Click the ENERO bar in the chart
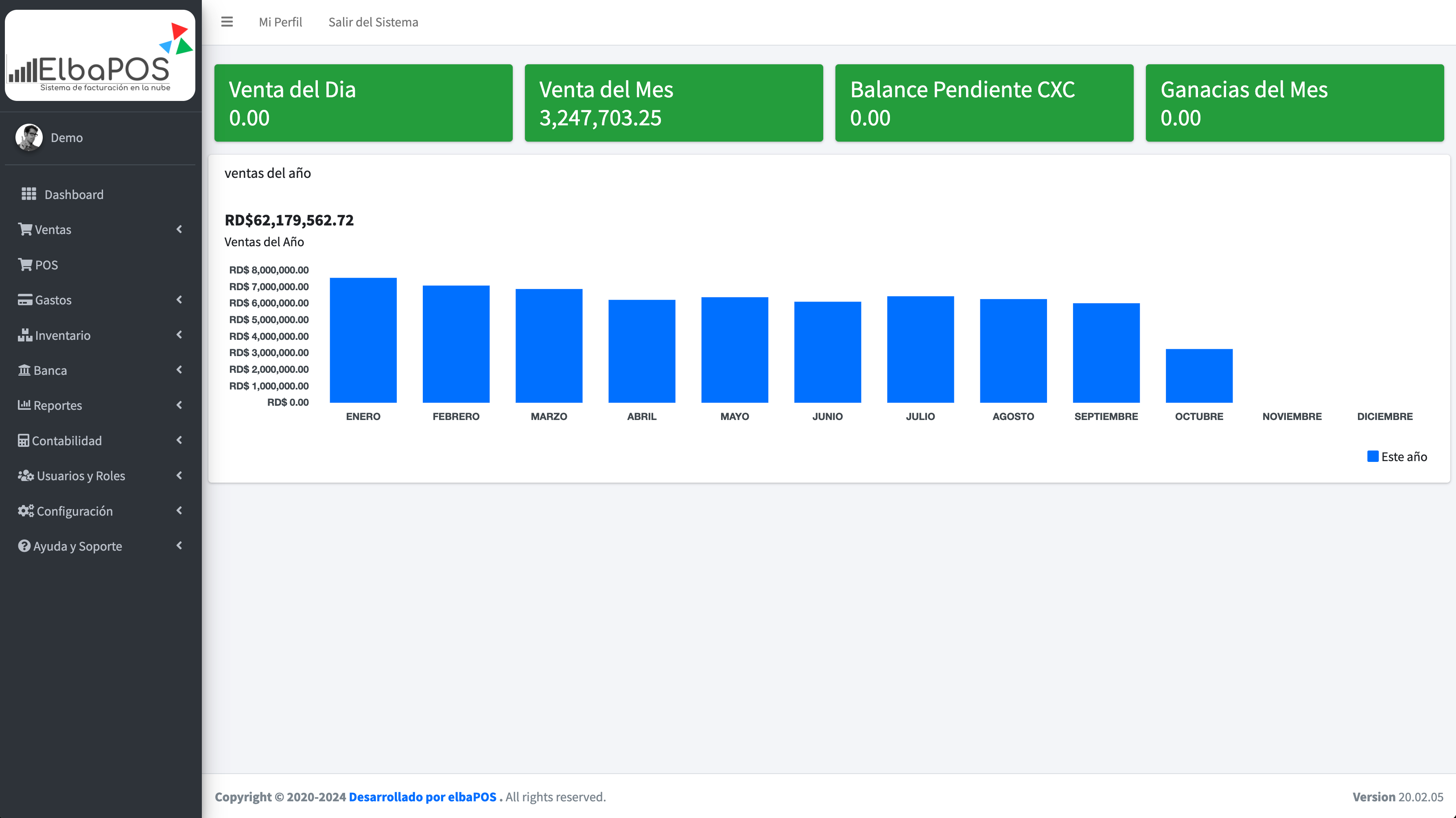The height and width of the screenshot is (818, 1456). (x=363, y=340)
